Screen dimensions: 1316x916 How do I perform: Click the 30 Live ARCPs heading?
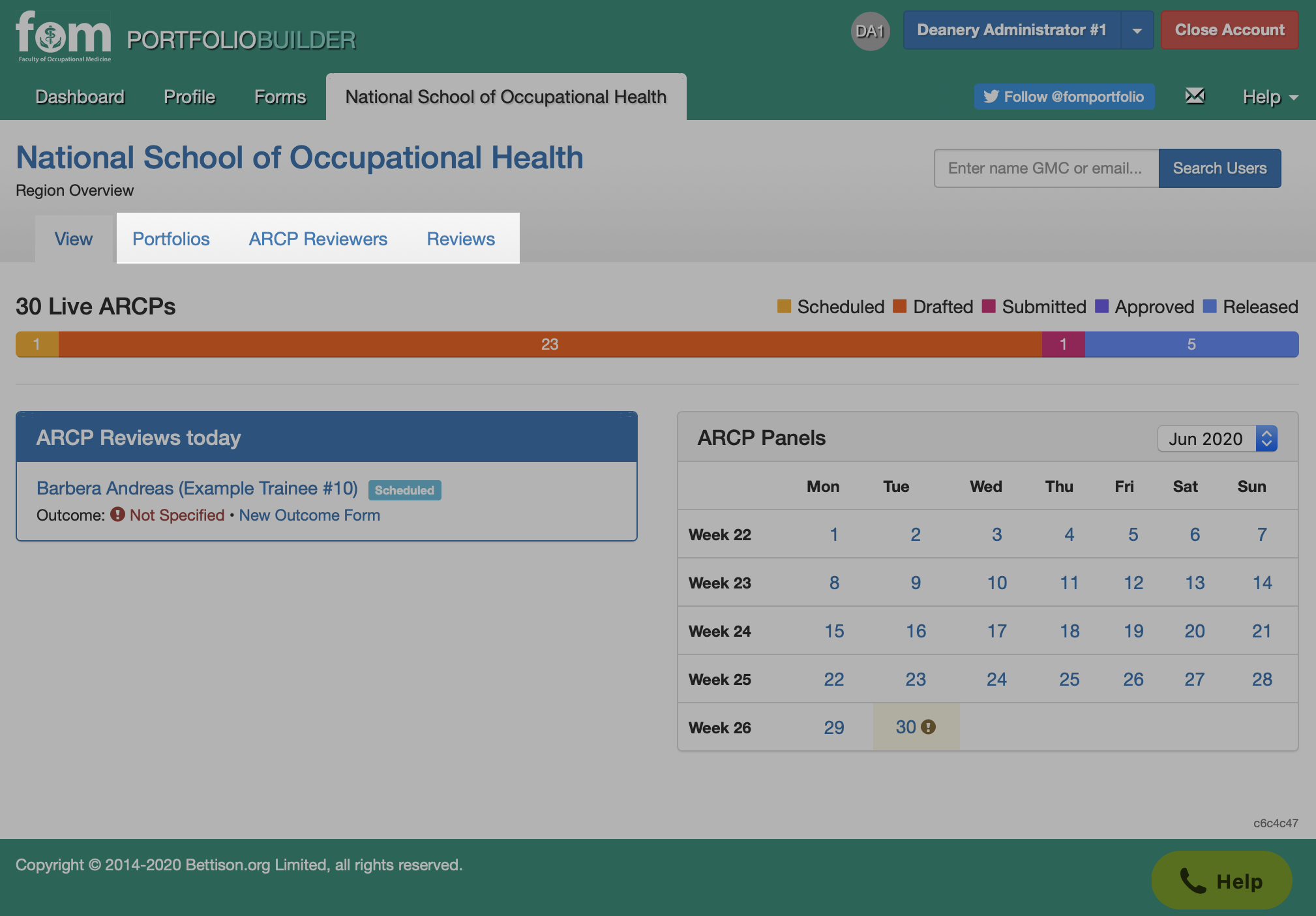96,306
